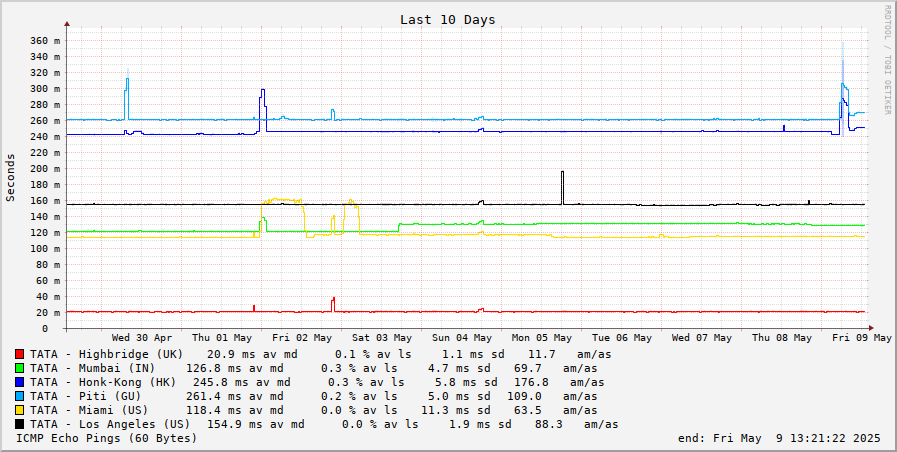
Task: Click the 'Sun 04 May' axis label
Action: 462,338
